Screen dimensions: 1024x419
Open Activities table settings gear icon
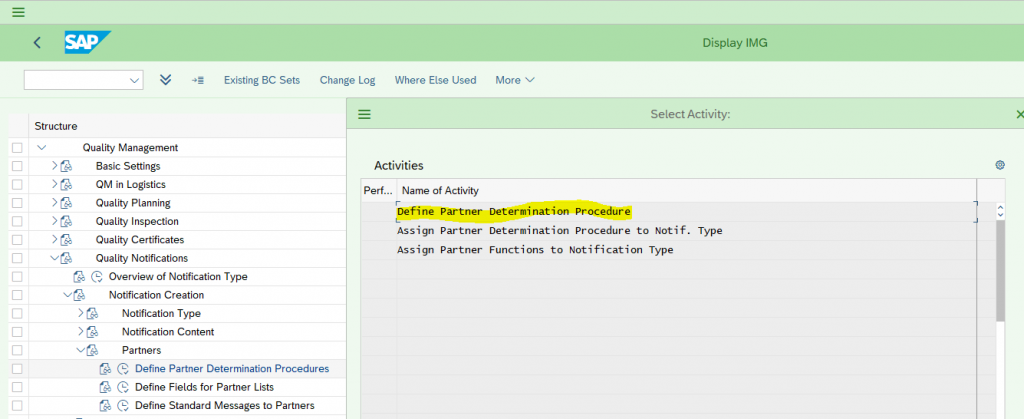tap(1000, 165)
